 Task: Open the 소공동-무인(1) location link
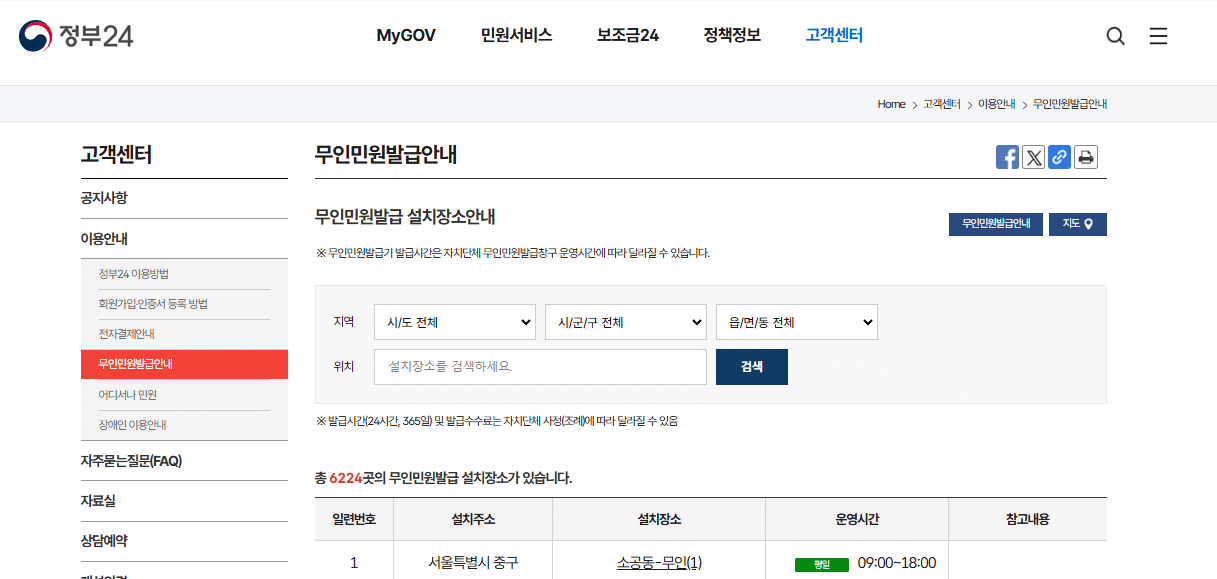tap(659, 562)
